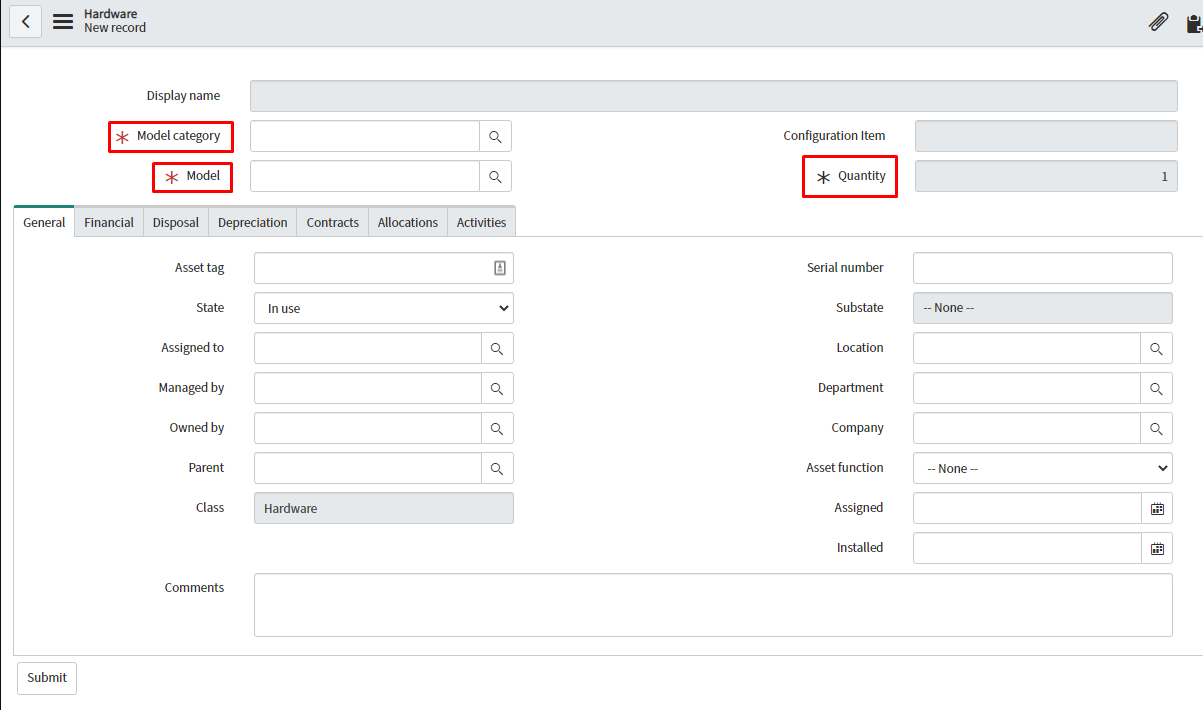
Task: Search for a user in Assigned to
Action: point(496,348)
